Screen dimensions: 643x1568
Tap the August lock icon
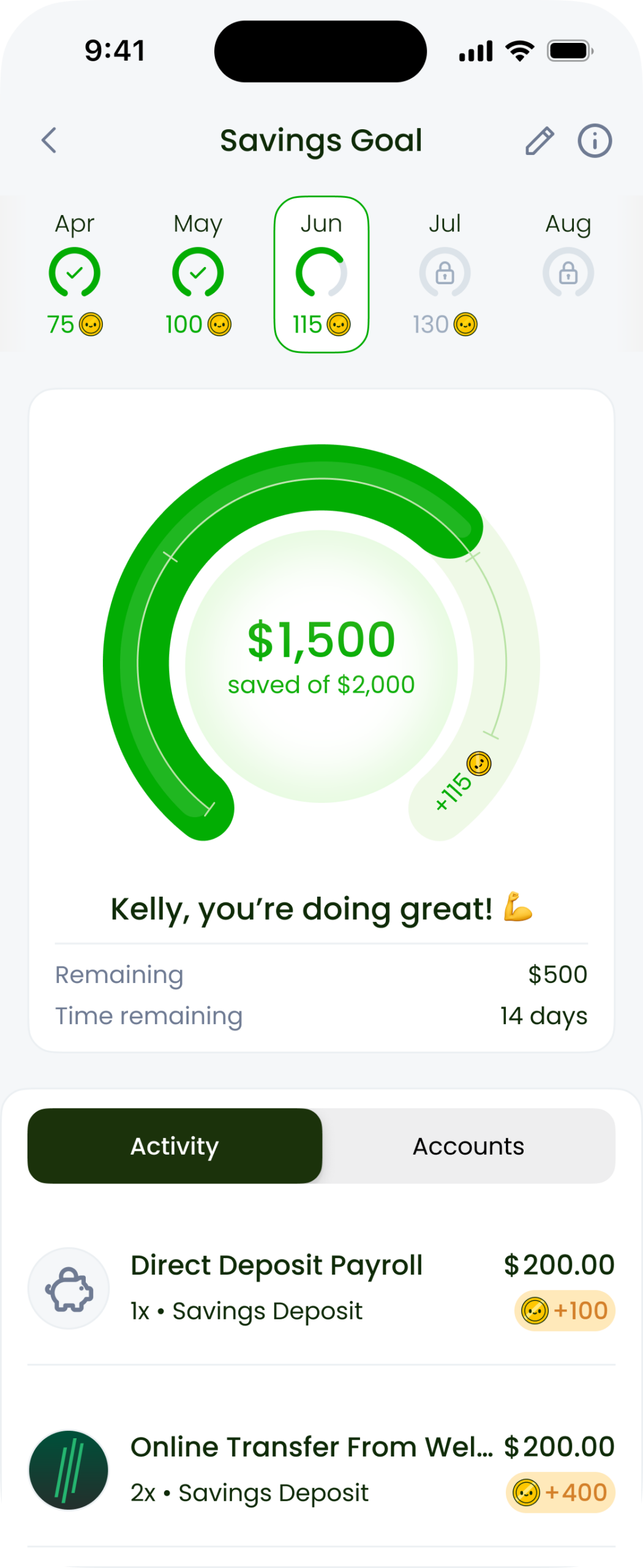point(568,273)
